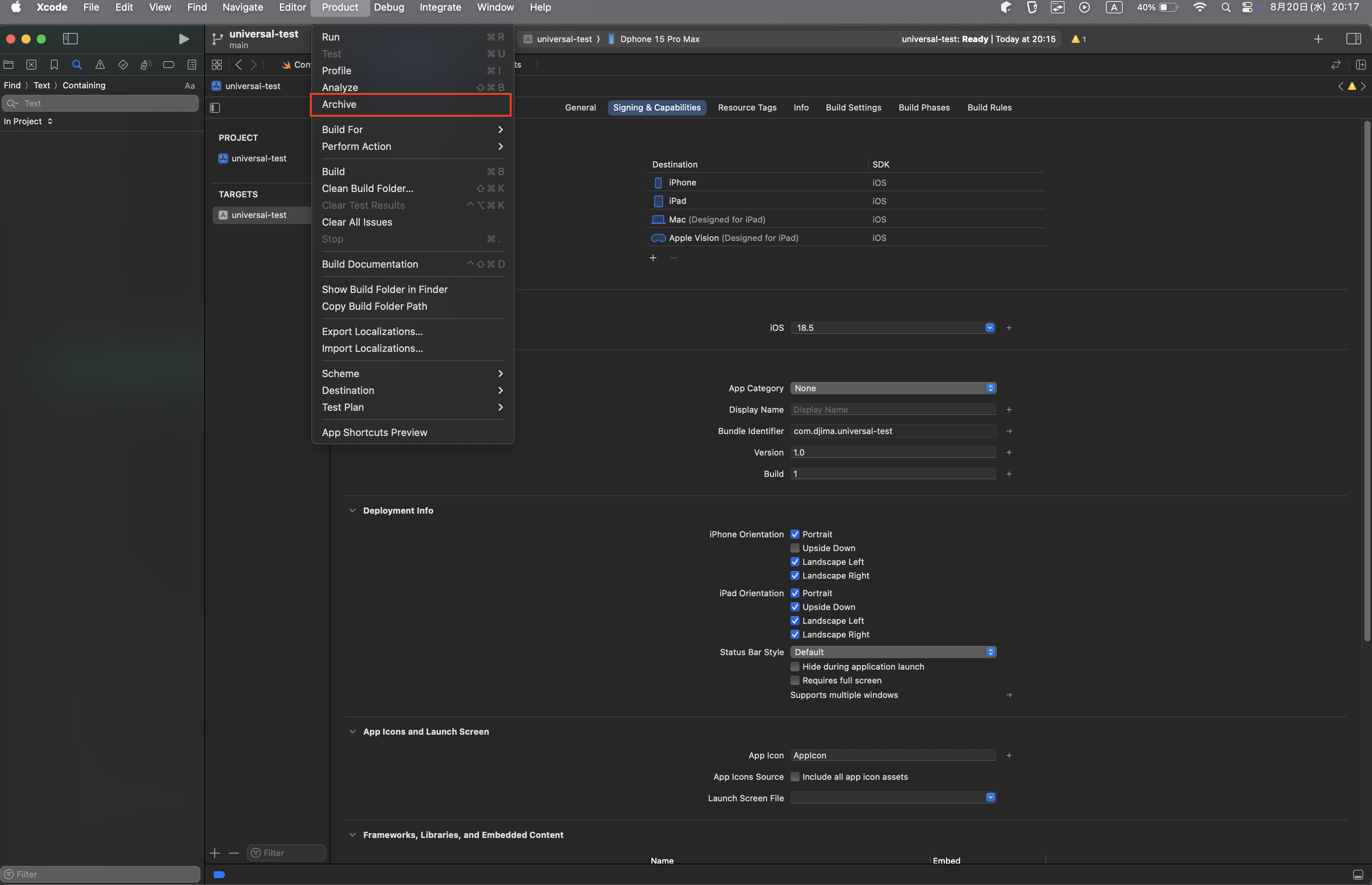
Task: Open the In Project search scope popup
Action: pyautogui.click(x=28, y=121)
